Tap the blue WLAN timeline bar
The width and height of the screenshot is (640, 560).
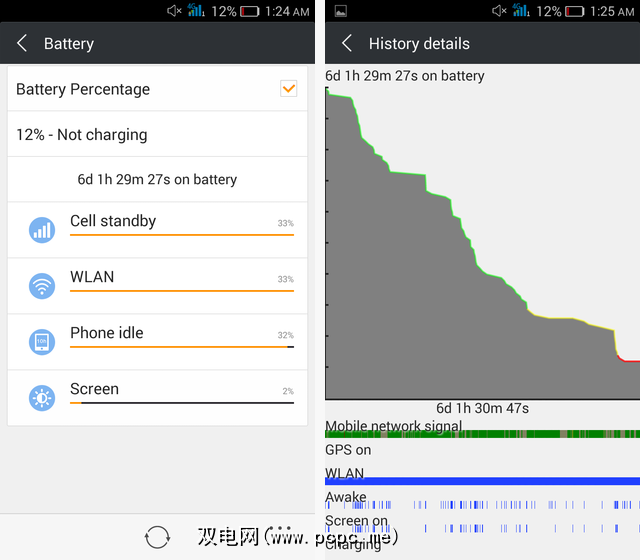[482, 481]
